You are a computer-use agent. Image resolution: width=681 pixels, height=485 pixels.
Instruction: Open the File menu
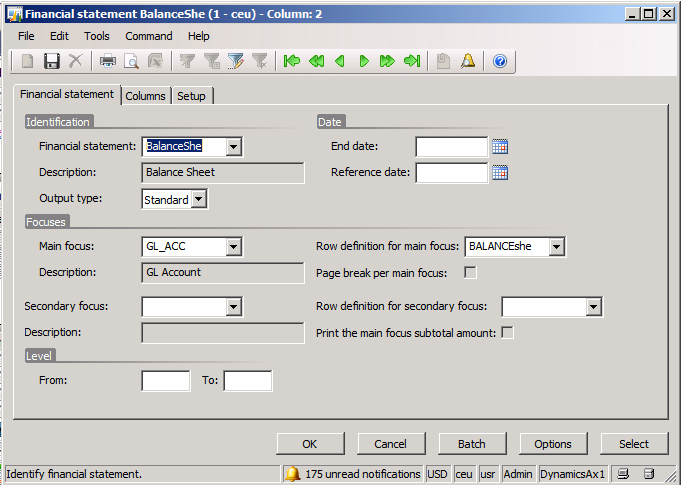(x=26, y=36)
